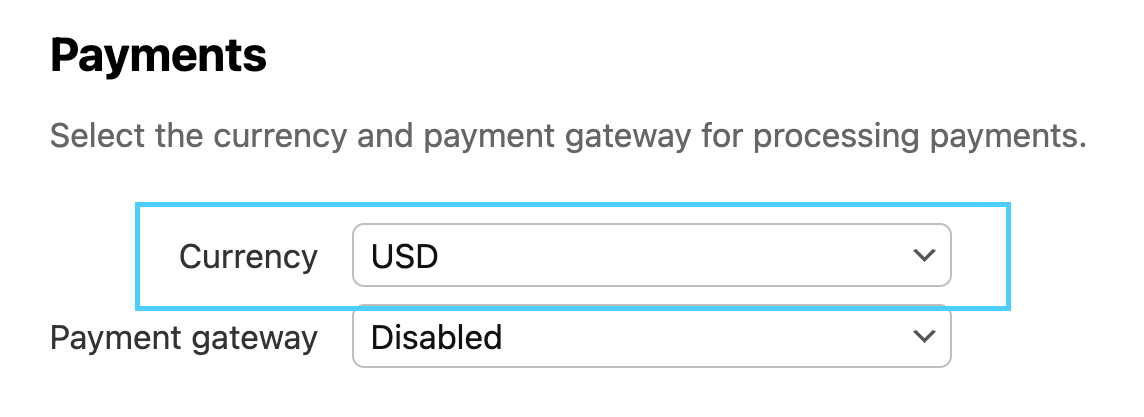Viewport: 1144px width, 417px height.
Task: Open the Payment gateway dropdown
Action: [651, 338]
